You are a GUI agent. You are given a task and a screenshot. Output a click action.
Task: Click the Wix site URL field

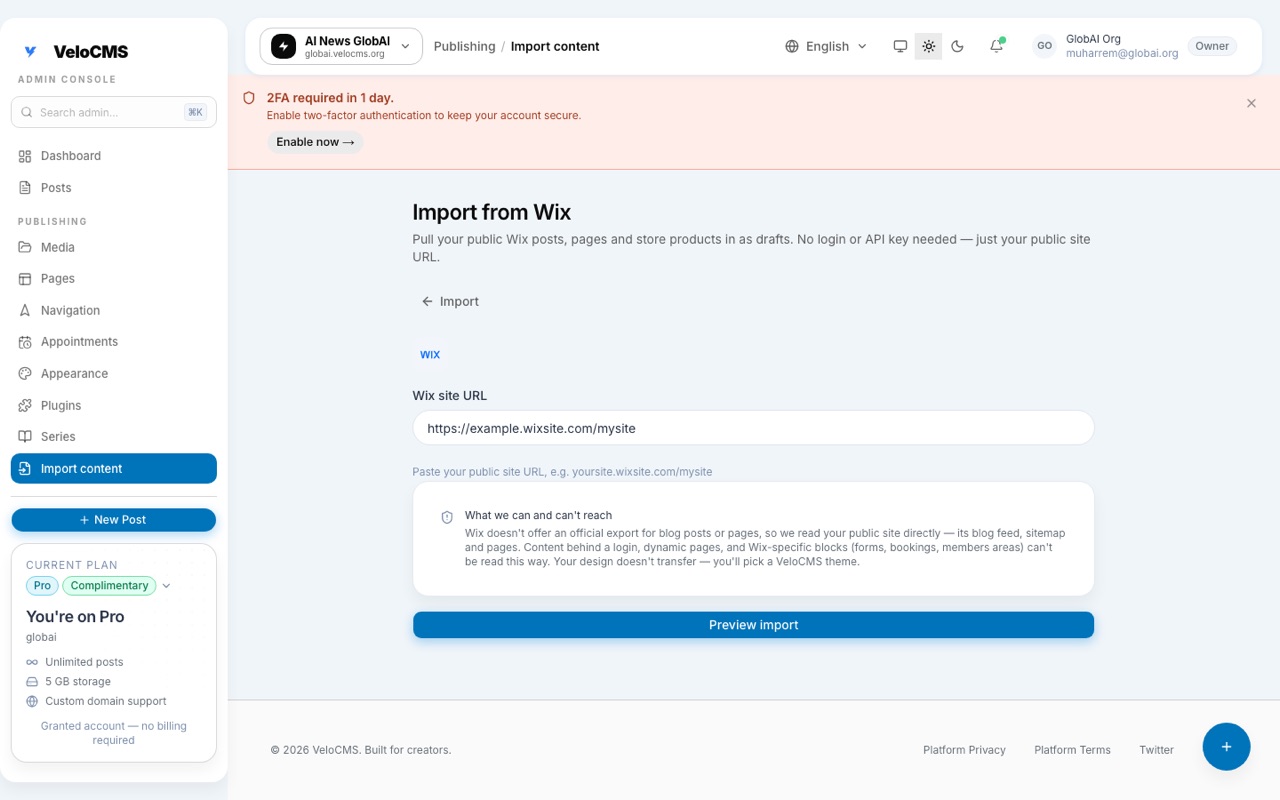753,428
